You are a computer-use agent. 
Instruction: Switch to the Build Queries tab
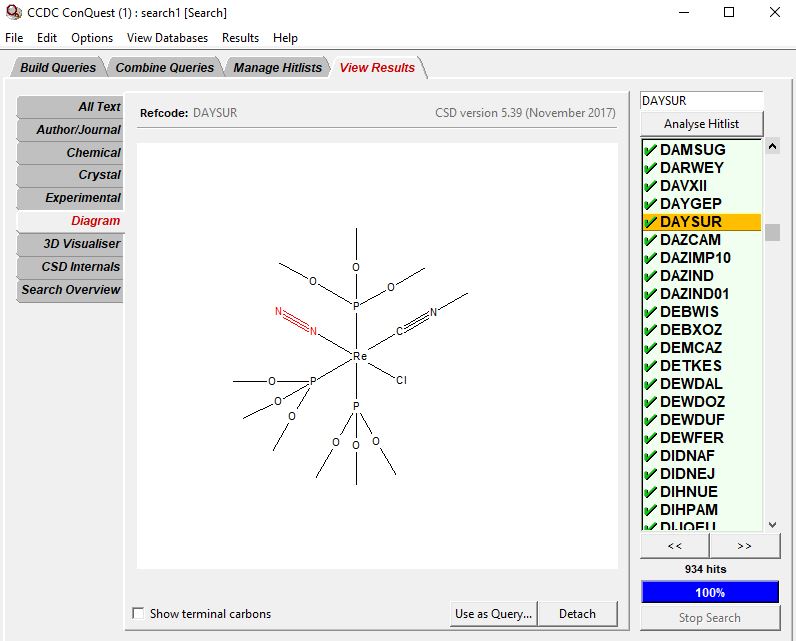click(x=58, y=68)
